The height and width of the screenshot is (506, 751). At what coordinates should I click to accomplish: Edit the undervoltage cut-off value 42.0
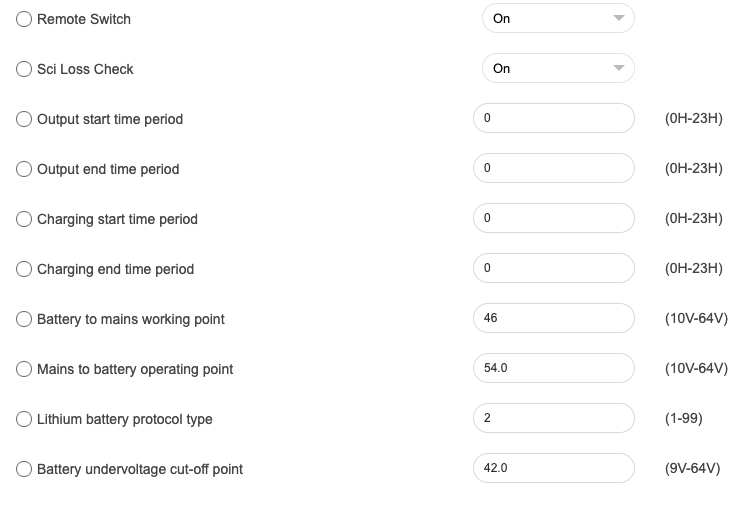coord(554,468)
